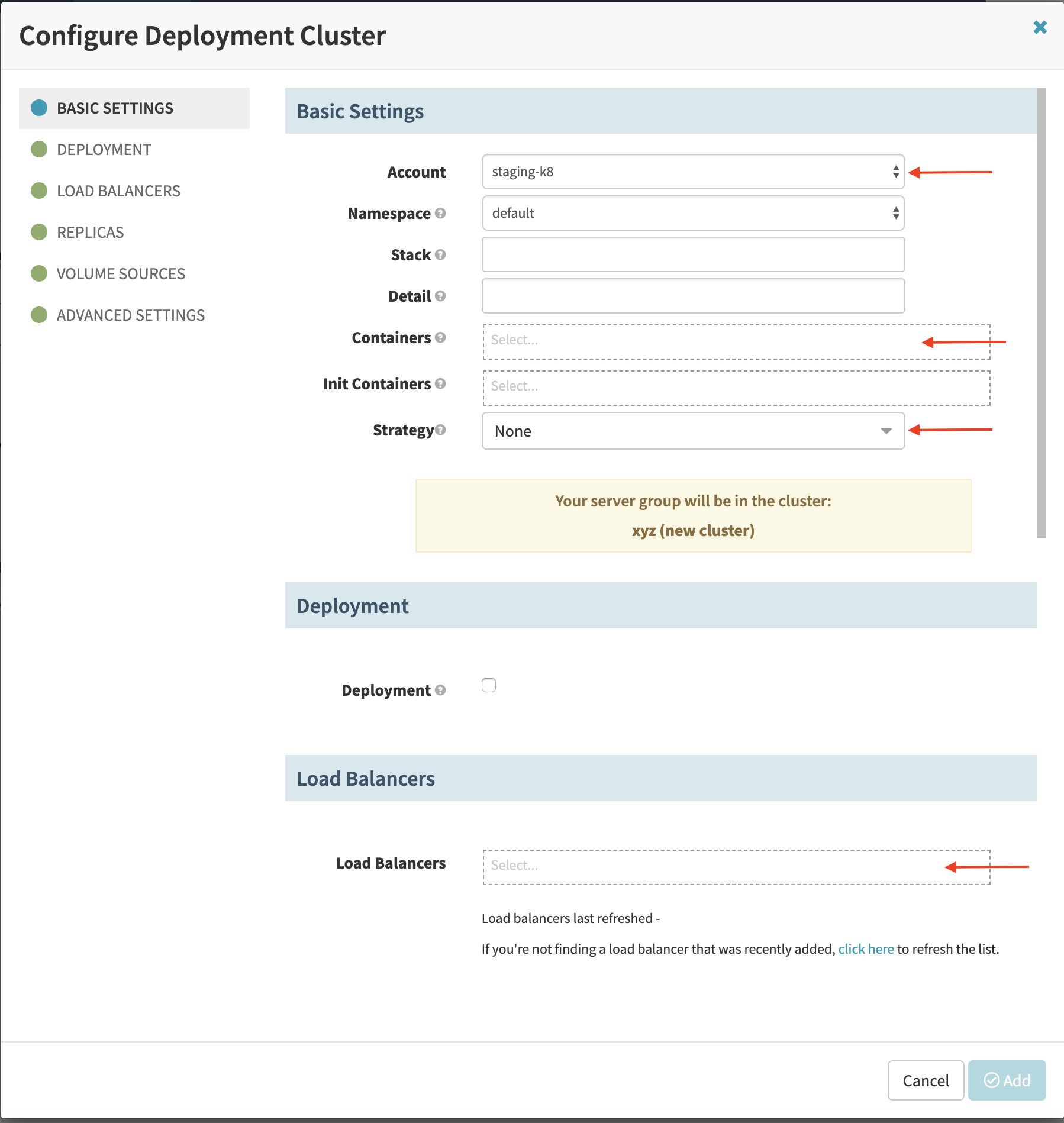
Task: Click the 'click here' refresh link
Action: coord(866,949)
